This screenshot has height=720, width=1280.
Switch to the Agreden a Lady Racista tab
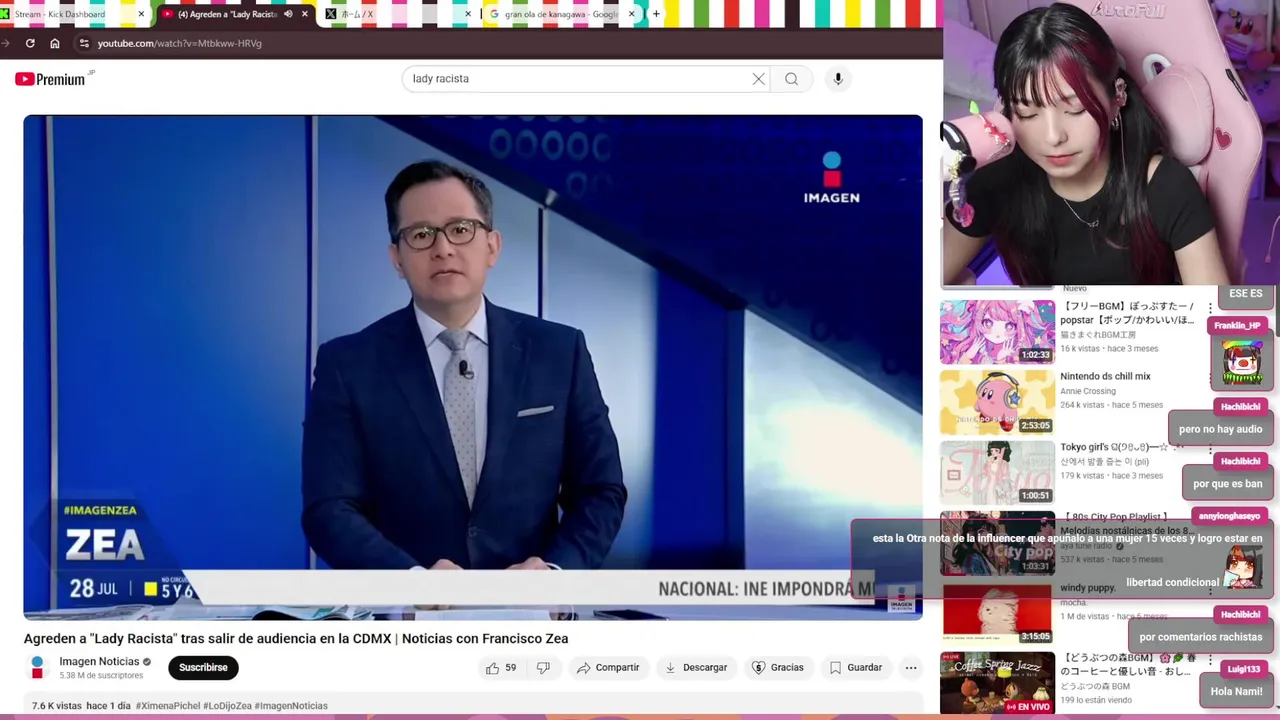click(235, 14)
